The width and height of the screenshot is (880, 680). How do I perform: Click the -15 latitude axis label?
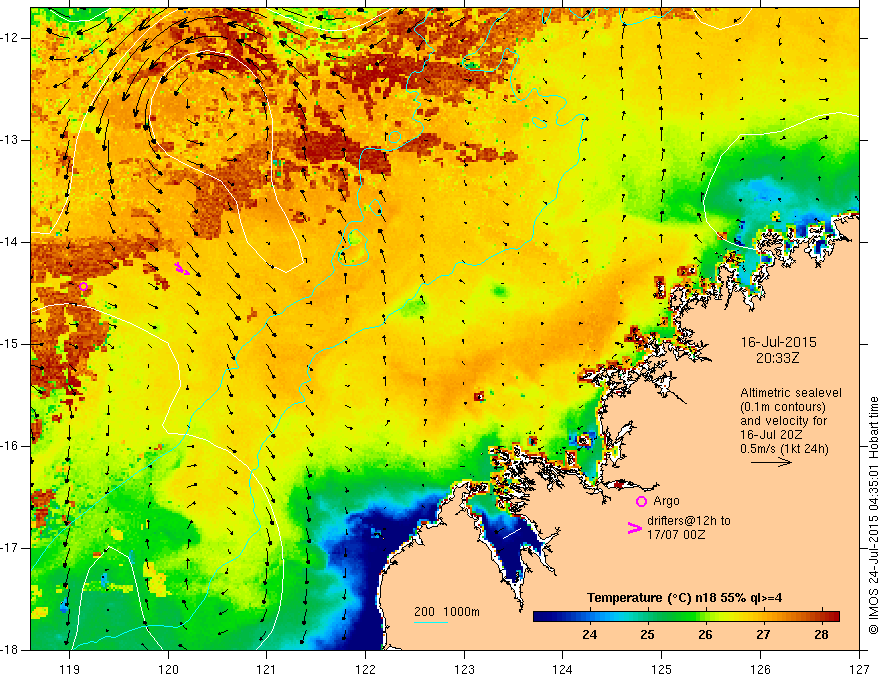[x=10, y=344]
